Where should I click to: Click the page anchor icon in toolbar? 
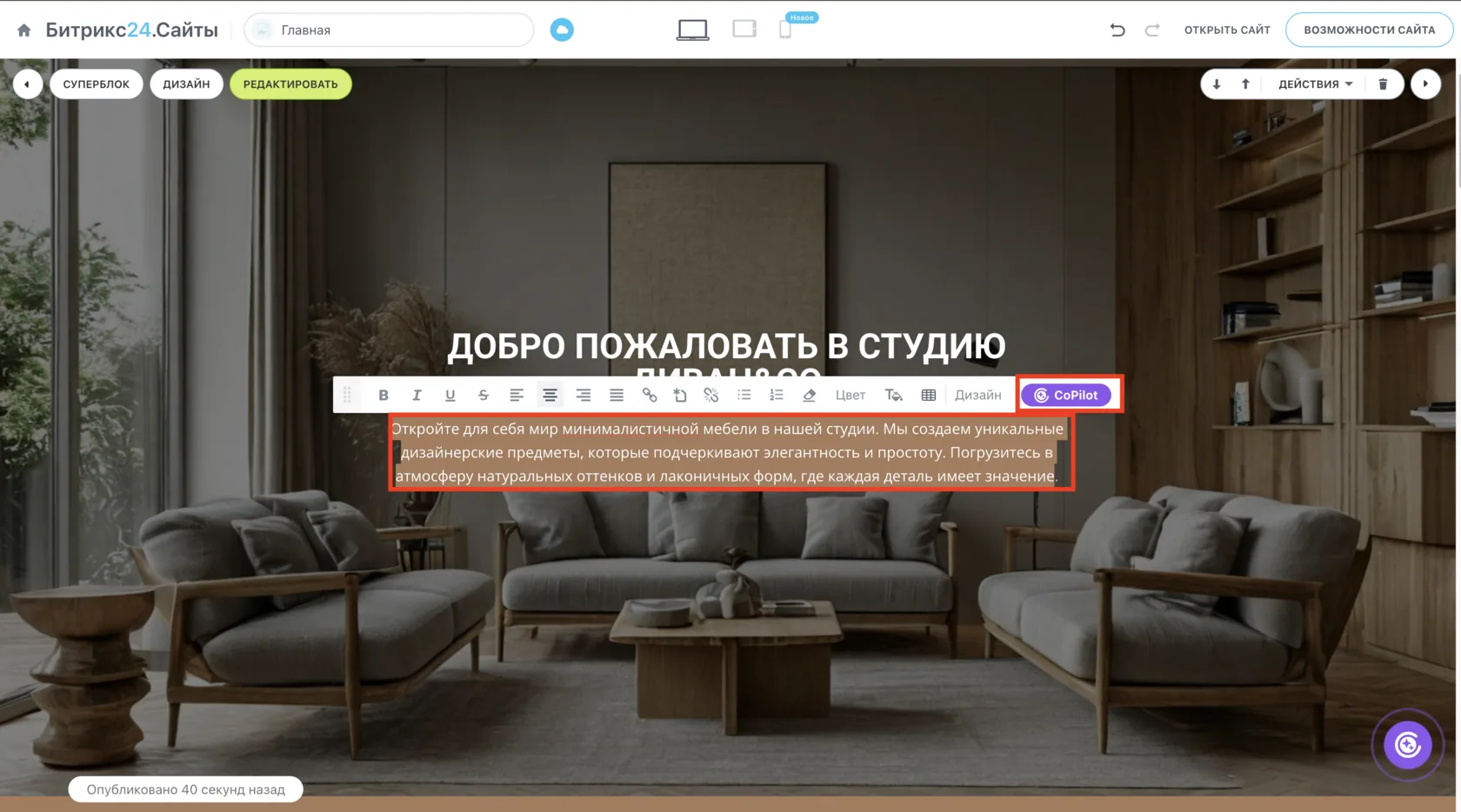(x=680, y=395)
